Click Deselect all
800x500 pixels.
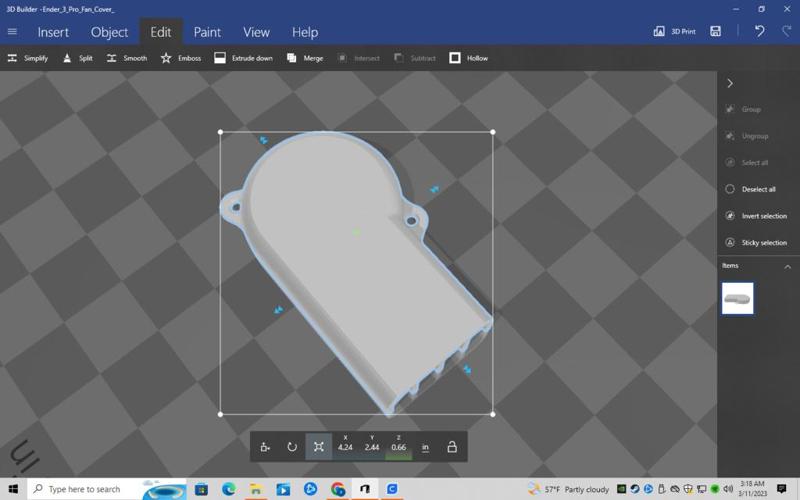coord(751,189)
